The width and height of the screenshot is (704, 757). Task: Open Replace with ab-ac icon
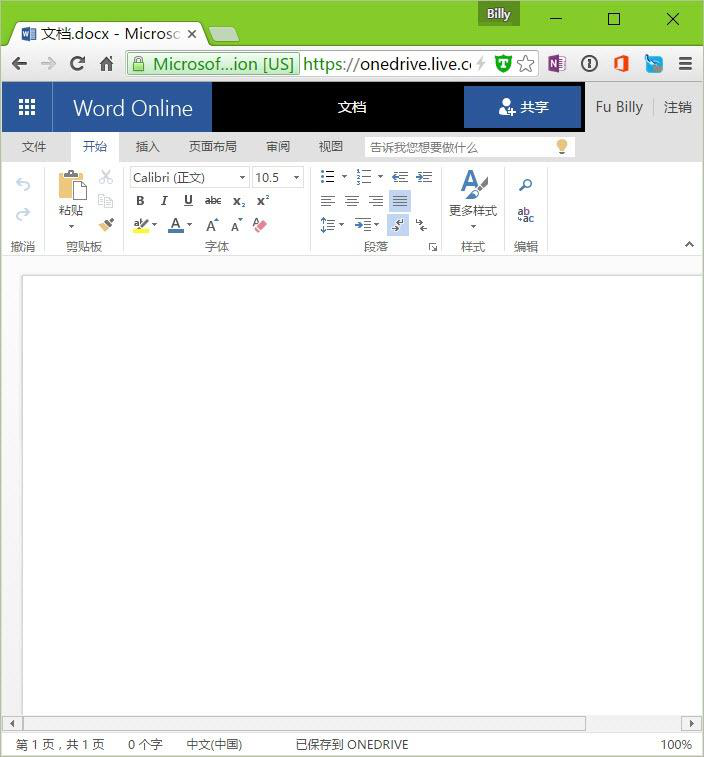[525, 214]
